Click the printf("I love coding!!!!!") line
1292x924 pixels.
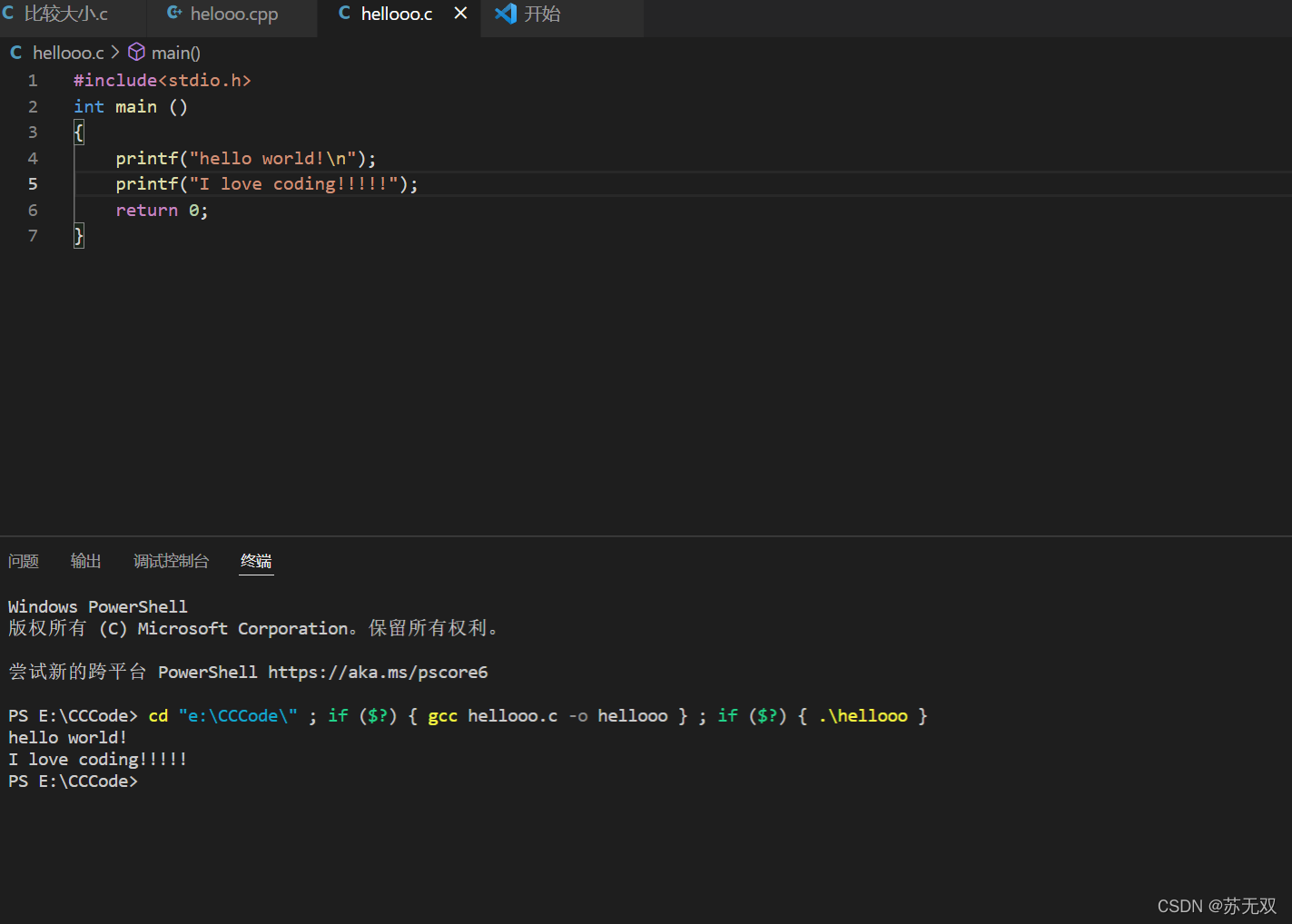click(x=267, y=184)
